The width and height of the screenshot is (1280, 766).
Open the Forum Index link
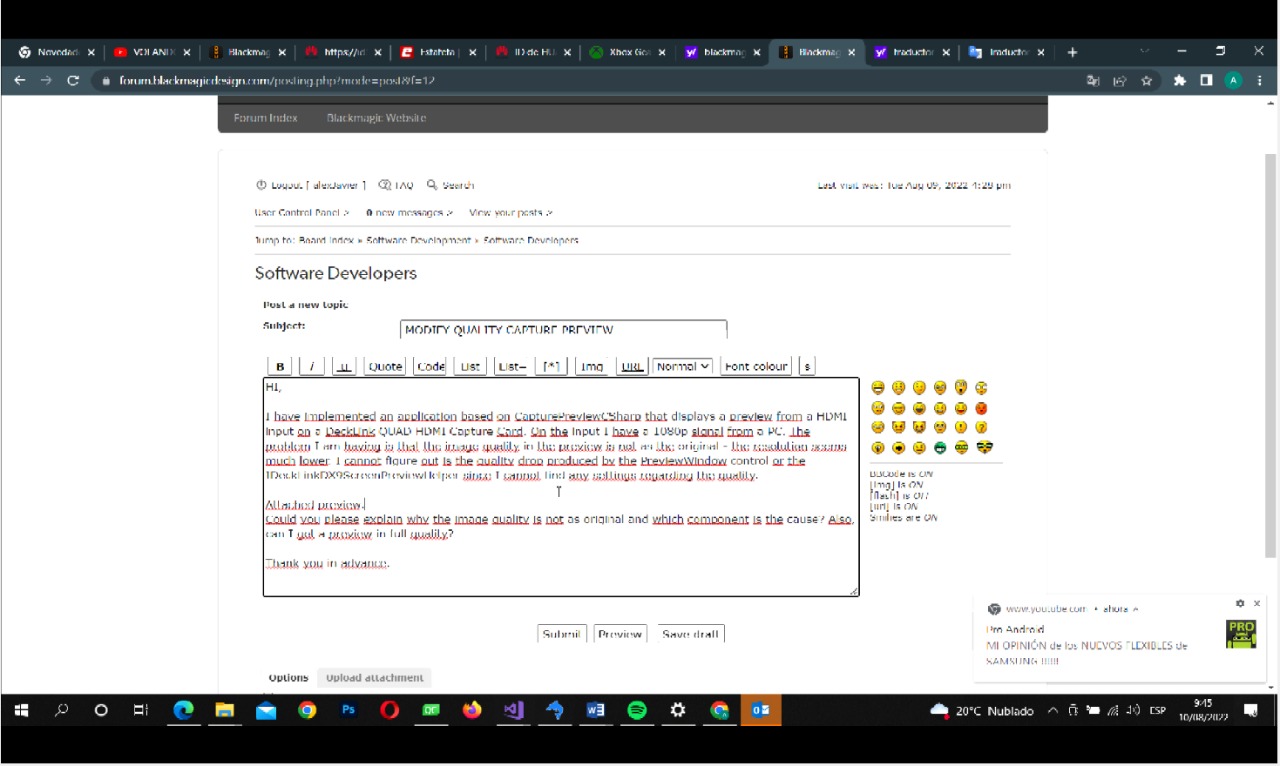(x=265, y=118)
